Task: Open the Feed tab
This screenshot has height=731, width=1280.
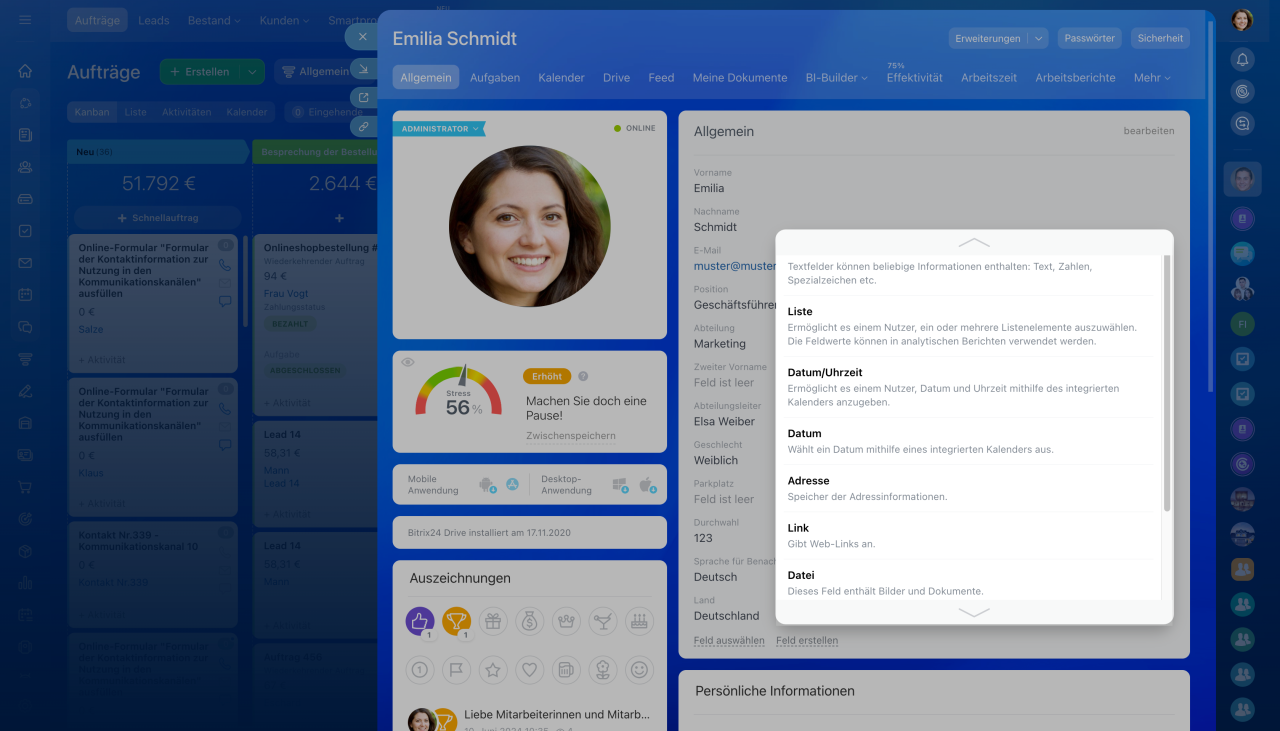Action: point(661,77)
